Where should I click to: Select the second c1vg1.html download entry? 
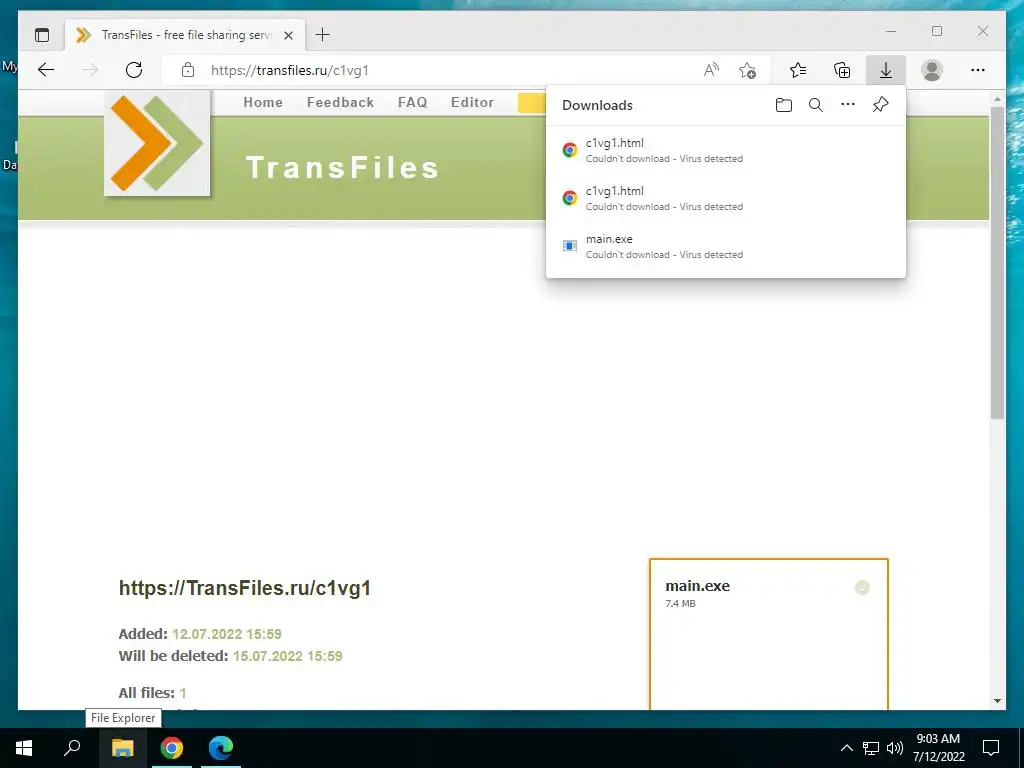[x=726, y=198]
